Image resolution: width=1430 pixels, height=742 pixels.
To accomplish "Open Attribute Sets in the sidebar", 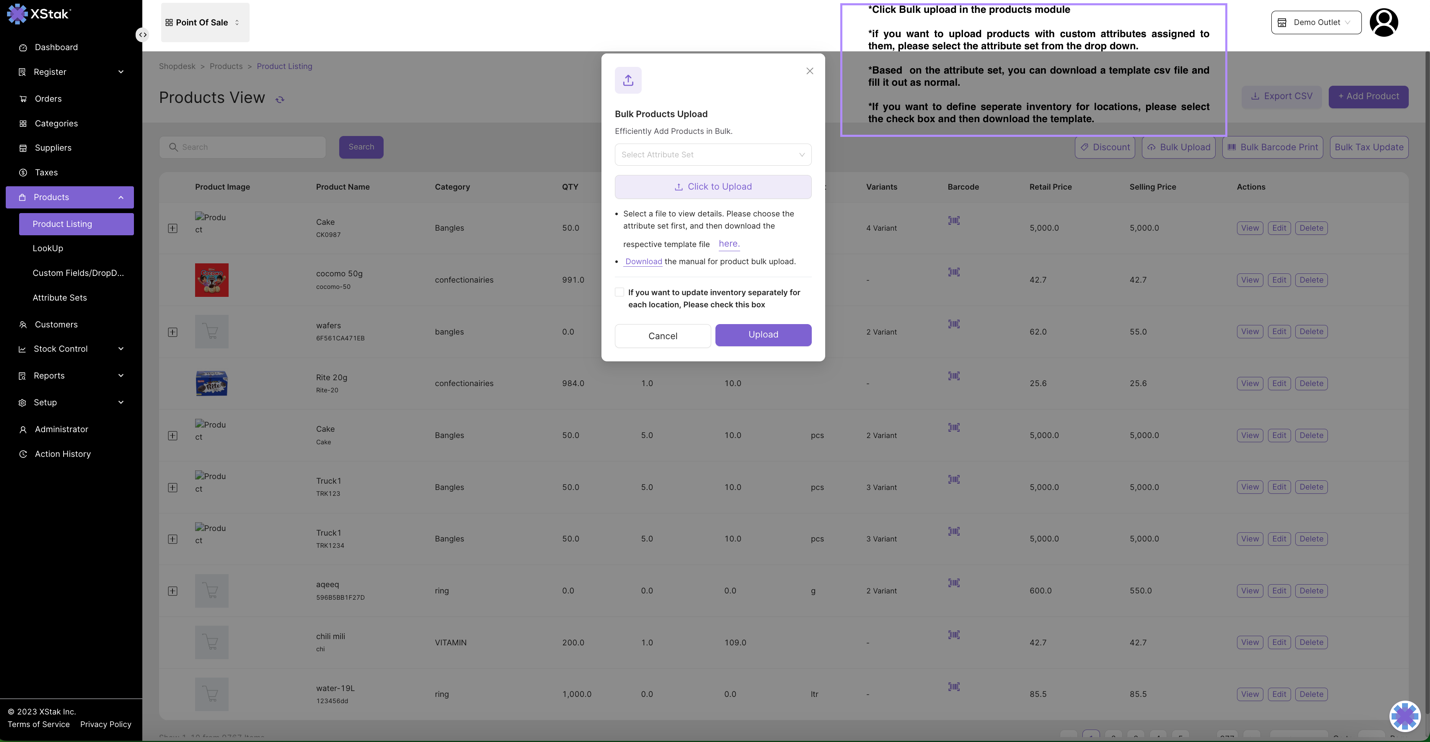I will 59,298.
